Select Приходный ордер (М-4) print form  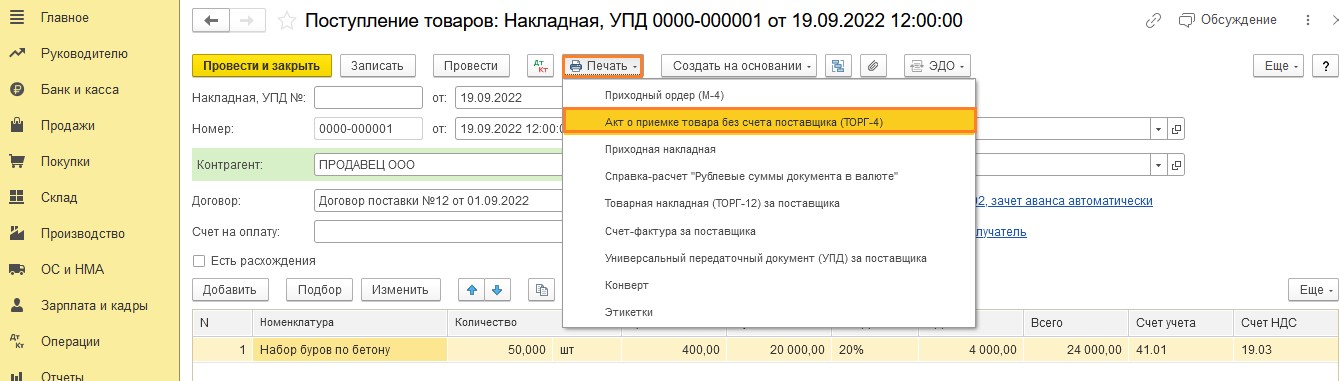pos(769,95)
